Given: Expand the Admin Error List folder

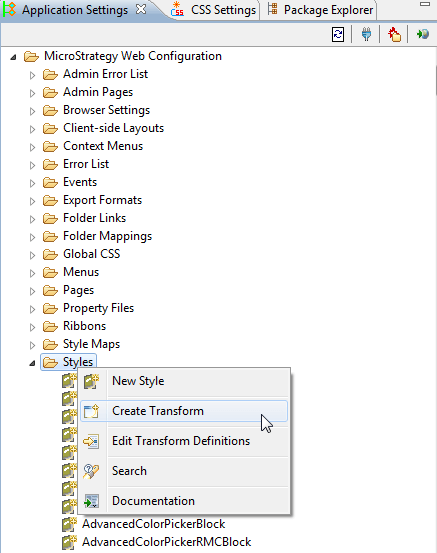Looking at the screenshot, I should (32, 75).
